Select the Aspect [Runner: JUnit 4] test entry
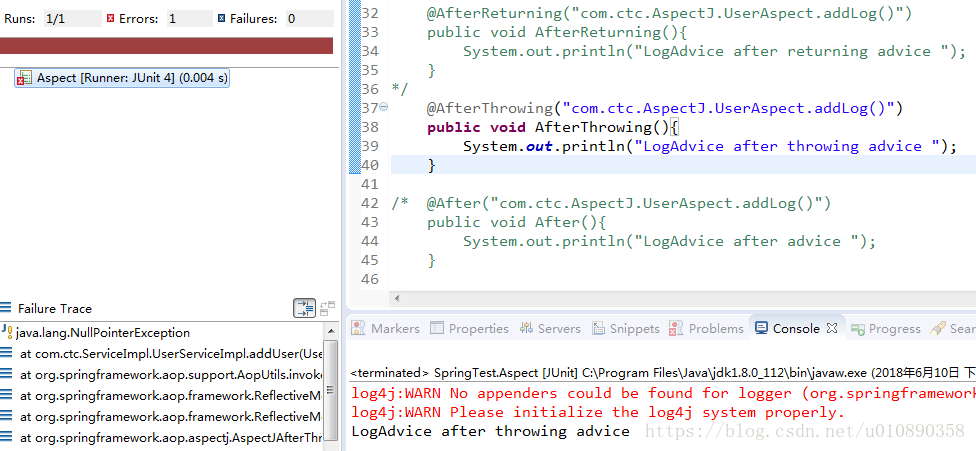Screen dimensions: 976x451 point(122,78)
